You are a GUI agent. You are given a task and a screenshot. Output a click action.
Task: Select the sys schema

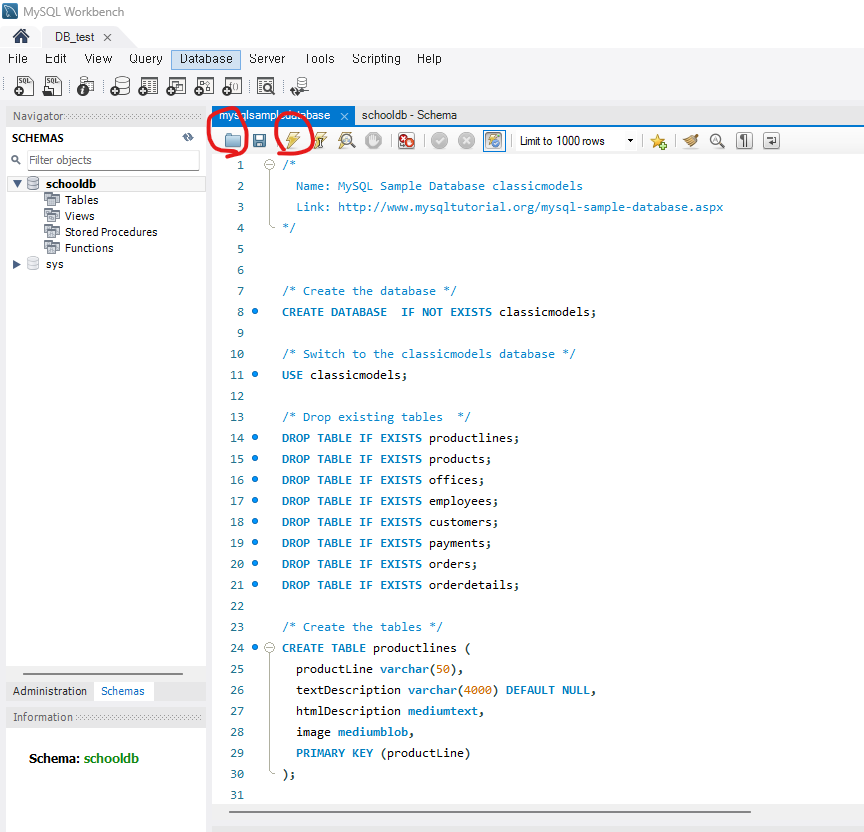coord(55,264)
